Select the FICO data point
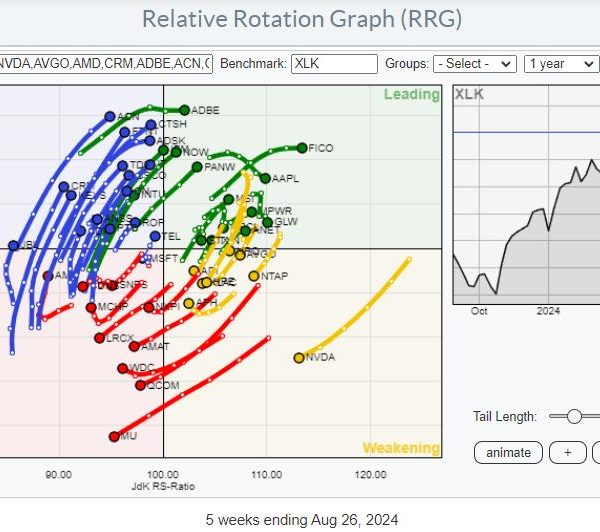600x532 pixels. [302, 147]
